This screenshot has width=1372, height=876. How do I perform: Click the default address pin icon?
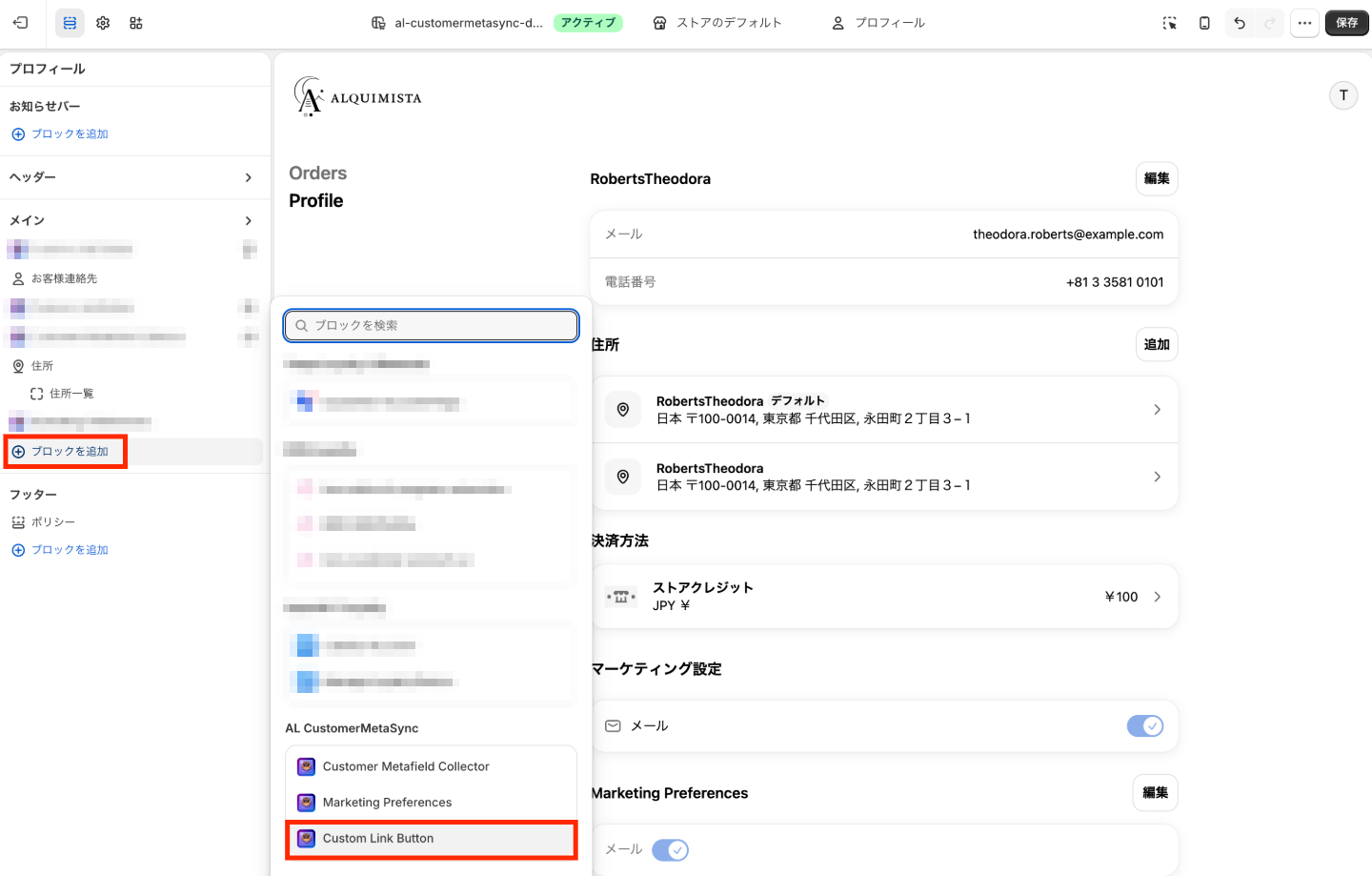tap(623, 410)
